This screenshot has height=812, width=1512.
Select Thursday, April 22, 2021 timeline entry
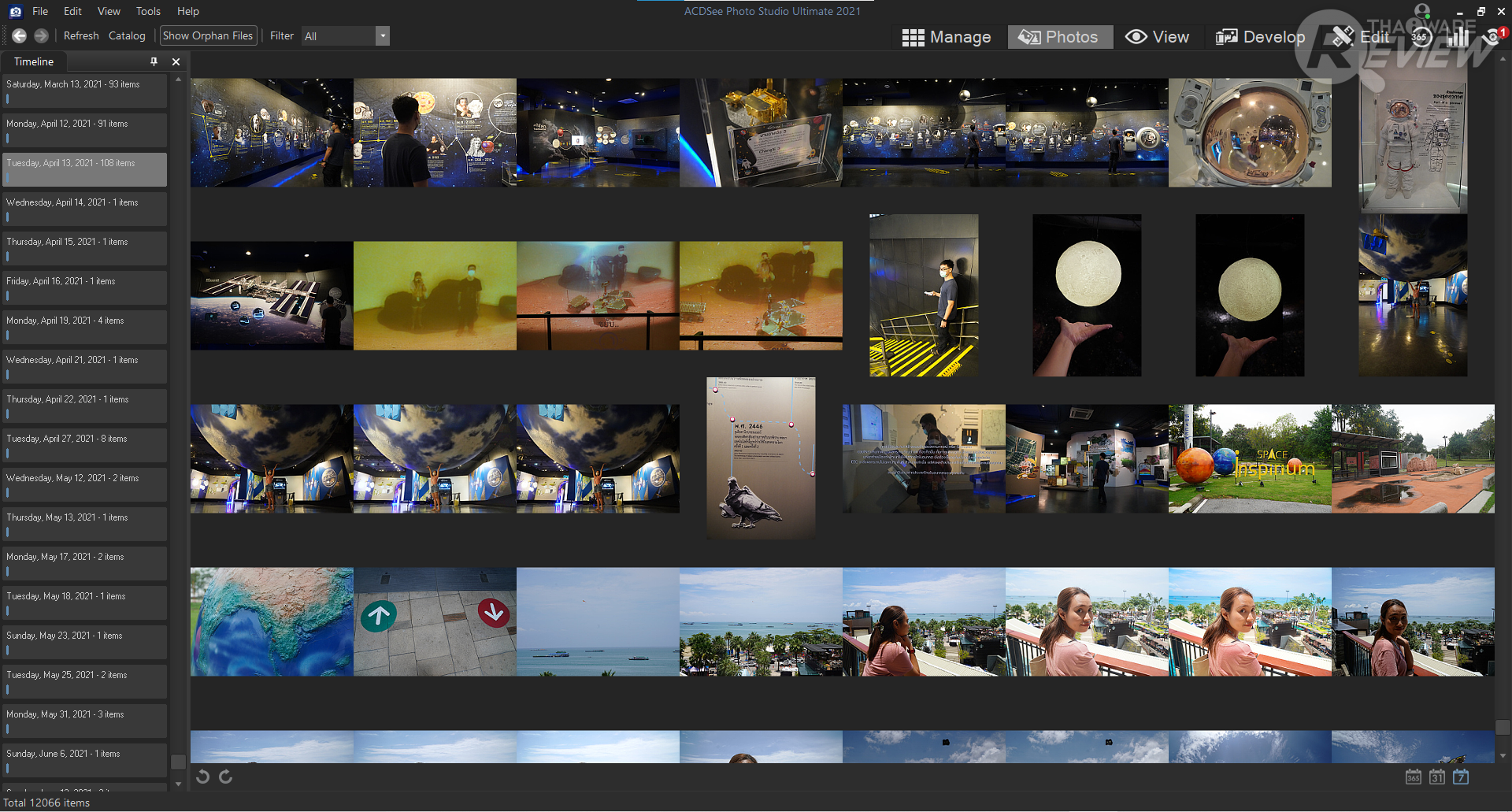click(85, 406)
